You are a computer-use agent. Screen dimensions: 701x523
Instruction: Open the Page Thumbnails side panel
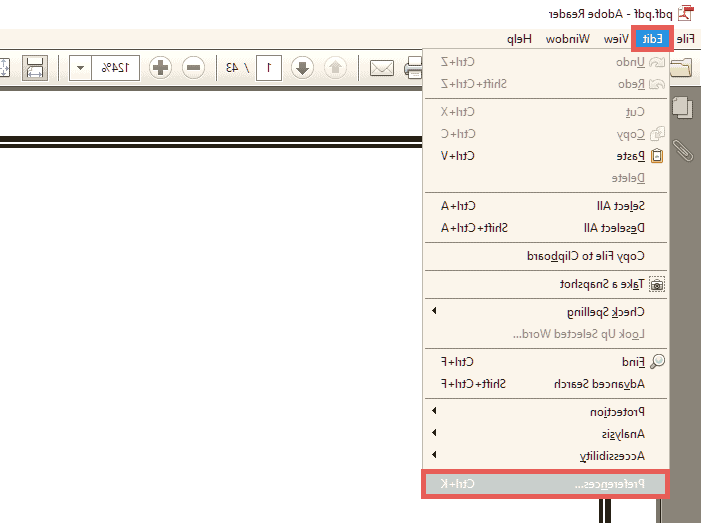pyautogui.click(x=682, y=108)
